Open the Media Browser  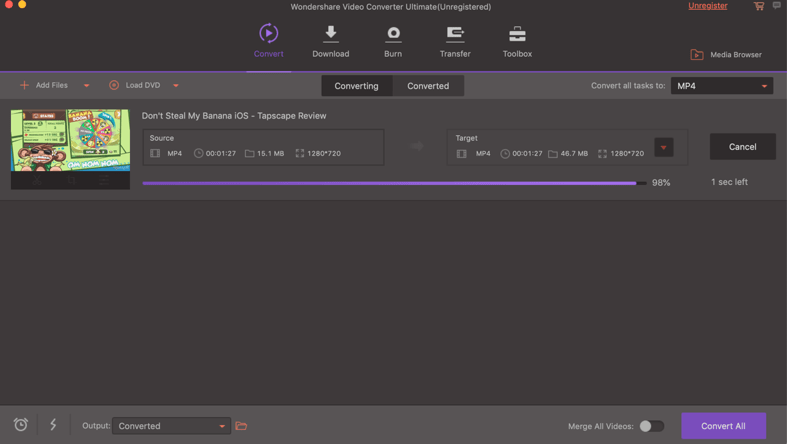(x=726, y=55)
